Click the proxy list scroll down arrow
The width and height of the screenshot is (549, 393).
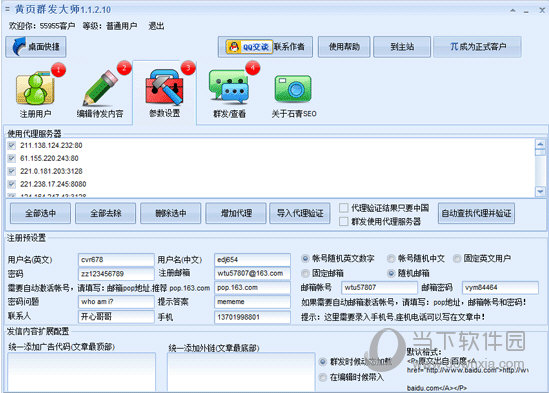point(540,191)
